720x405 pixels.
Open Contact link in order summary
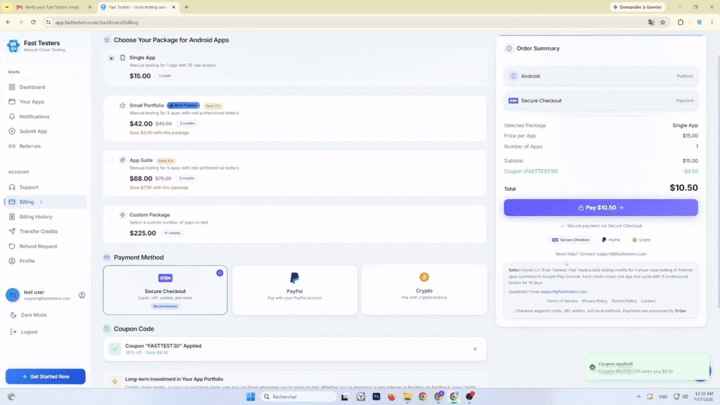coord(648,301)
